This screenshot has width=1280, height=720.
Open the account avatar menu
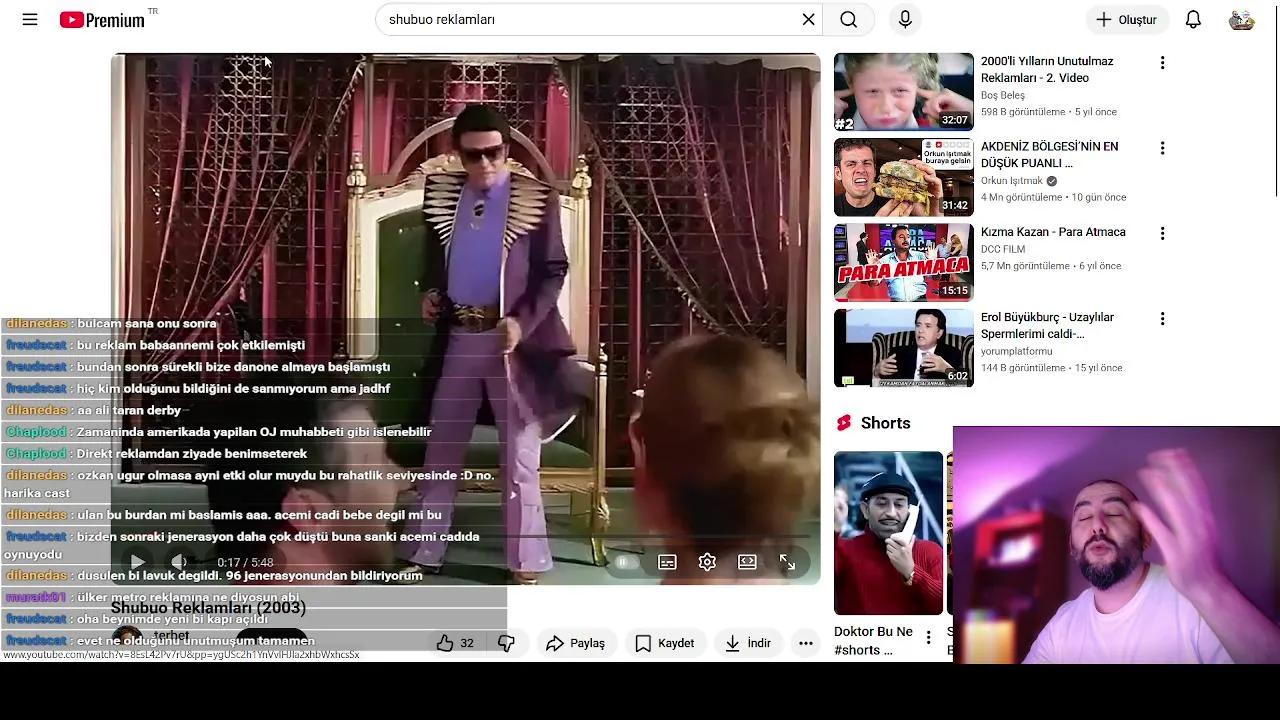pos(1241,19)
